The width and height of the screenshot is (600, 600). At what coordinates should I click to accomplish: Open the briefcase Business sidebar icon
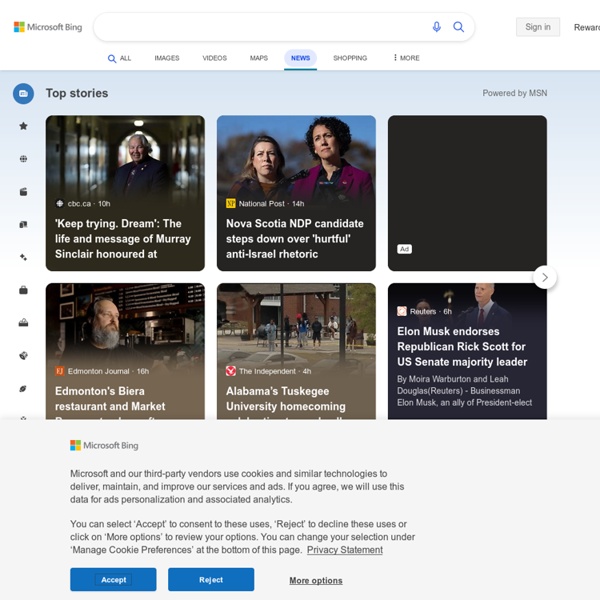(23, 290)
